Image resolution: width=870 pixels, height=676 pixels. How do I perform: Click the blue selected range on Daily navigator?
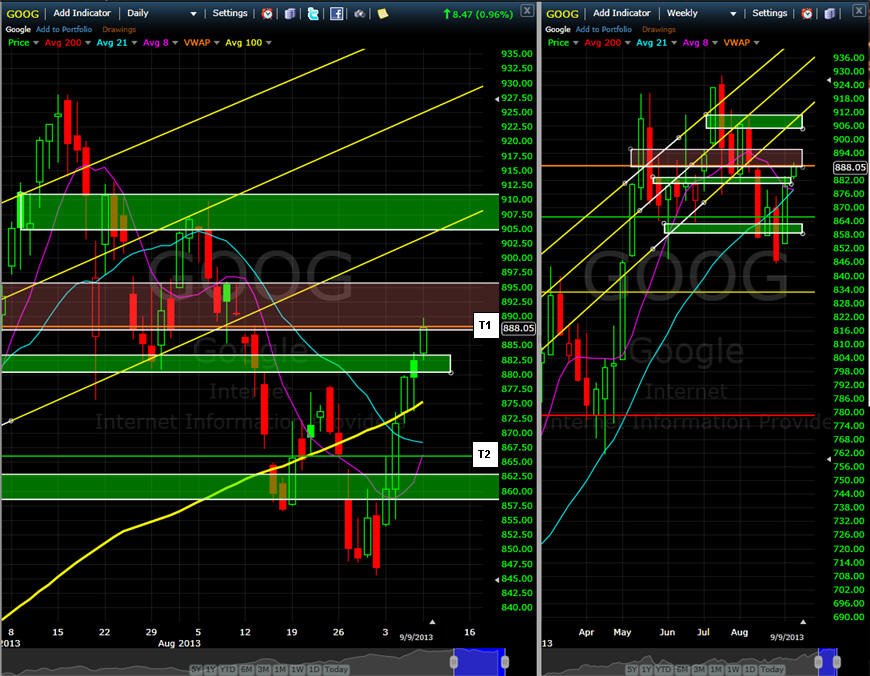point(479,662)
